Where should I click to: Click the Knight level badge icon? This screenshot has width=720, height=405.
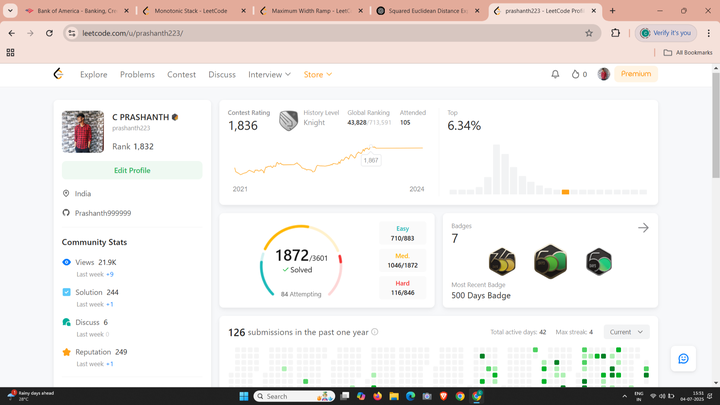coord(288,121)
